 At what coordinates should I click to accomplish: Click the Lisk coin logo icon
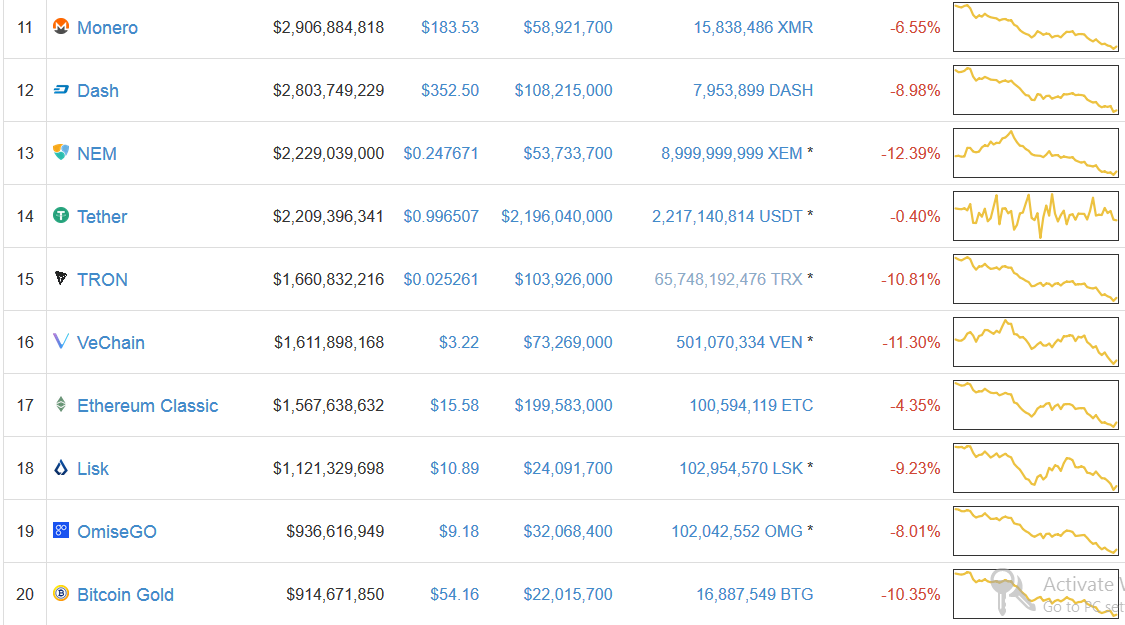60,468
